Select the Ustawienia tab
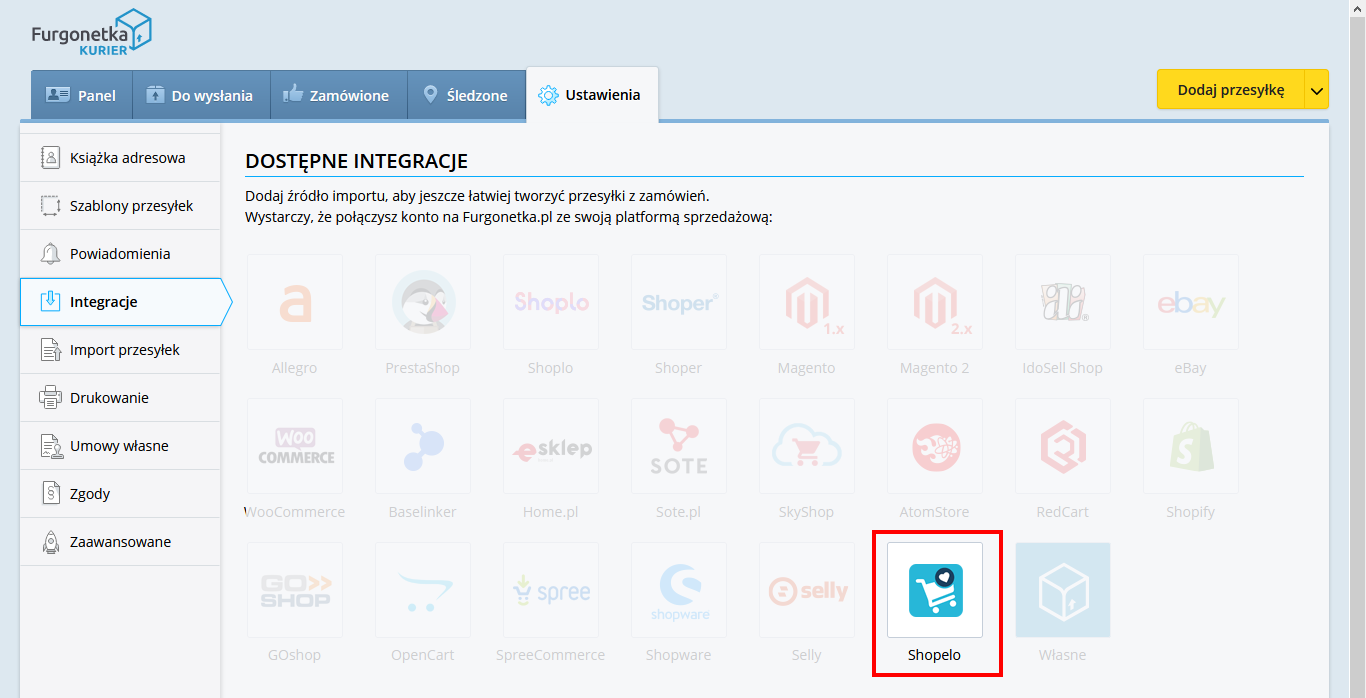This screenshot has height=698, width=1366. (592, 95)
